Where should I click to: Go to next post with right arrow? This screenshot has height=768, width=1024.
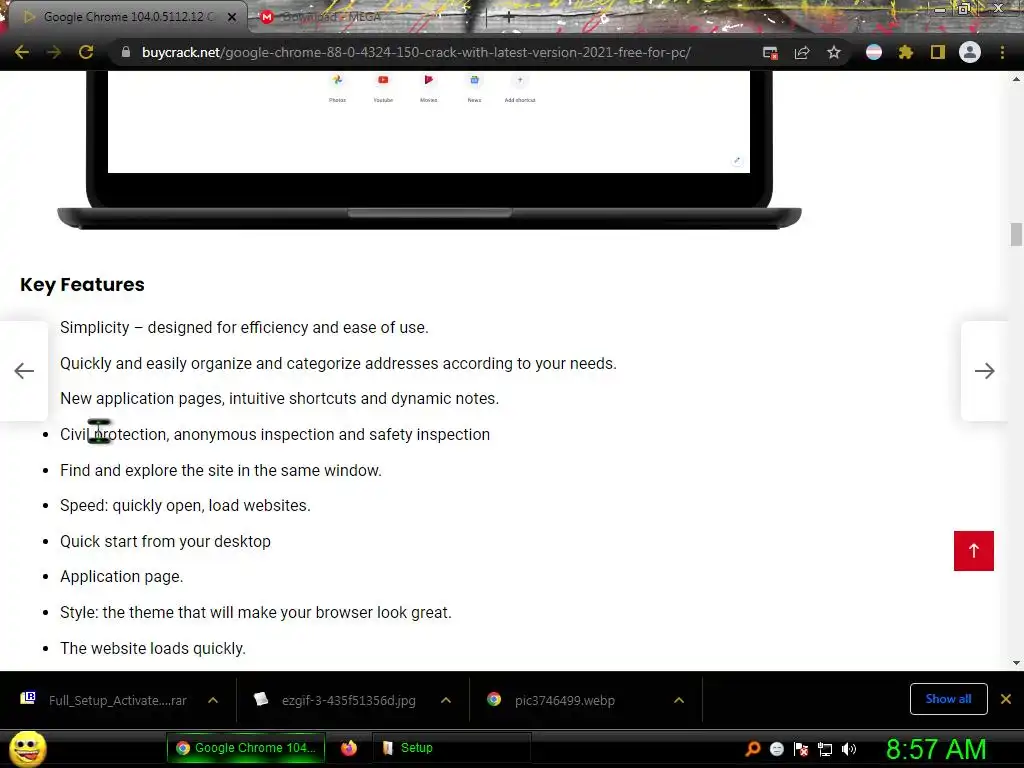pyautogui.click(x=984, y=371)
